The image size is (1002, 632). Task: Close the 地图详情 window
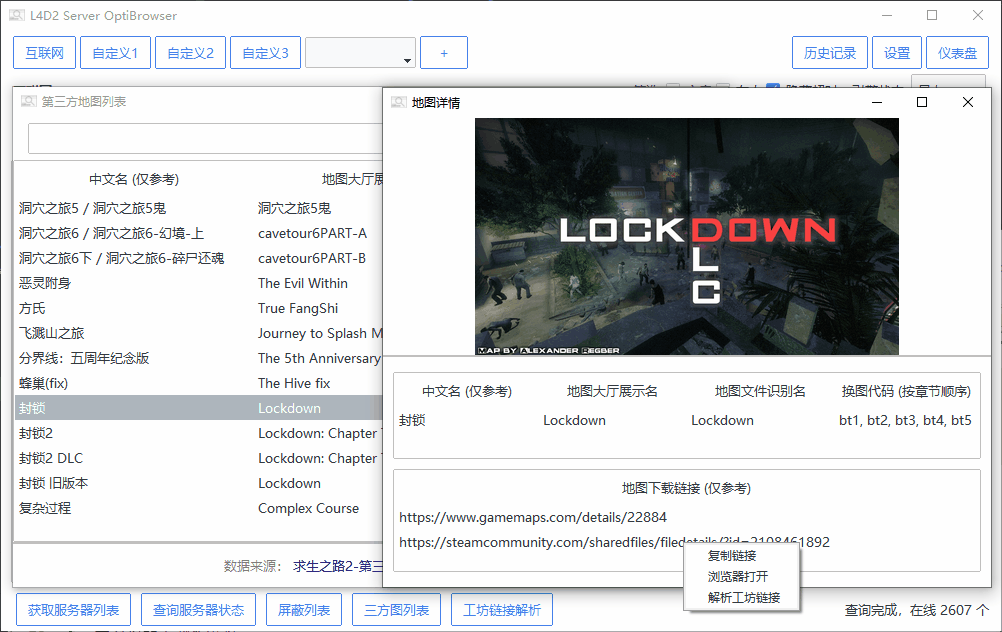coord(967,102)
